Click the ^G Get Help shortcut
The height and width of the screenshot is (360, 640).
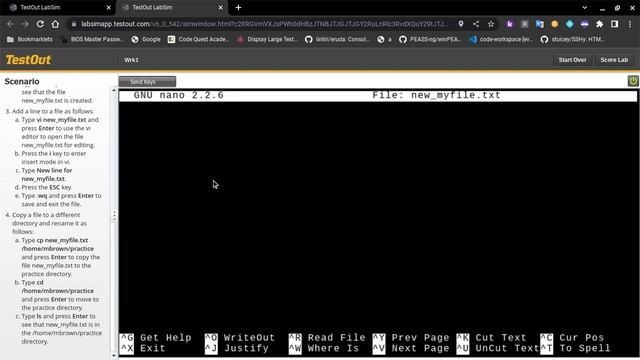(156, 338)
